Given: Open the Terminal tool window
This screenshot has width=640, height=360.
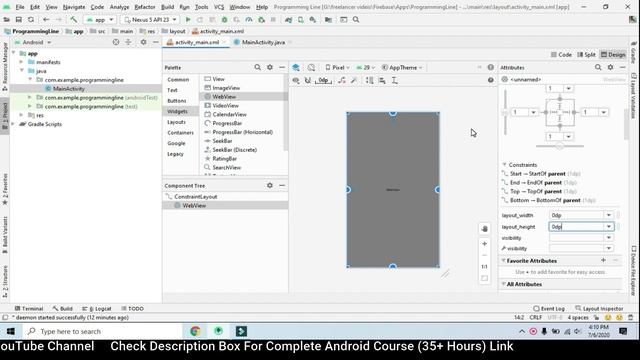Looking at the screenshot, I should pyautogui.click(x=29, y=309).
